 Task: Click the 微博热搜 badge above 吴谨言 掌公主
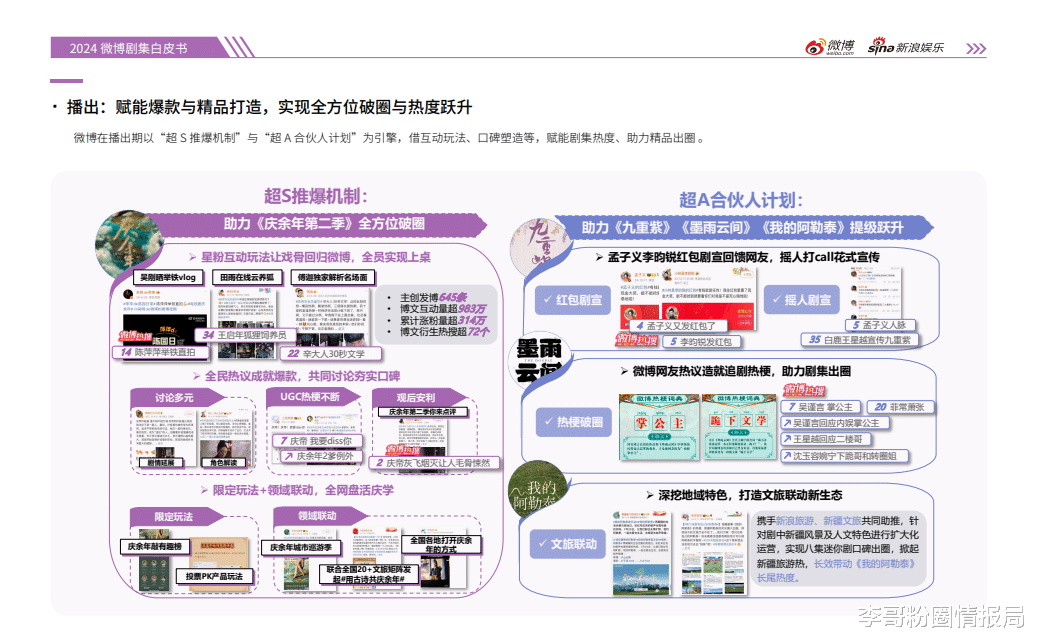[804, 390]
